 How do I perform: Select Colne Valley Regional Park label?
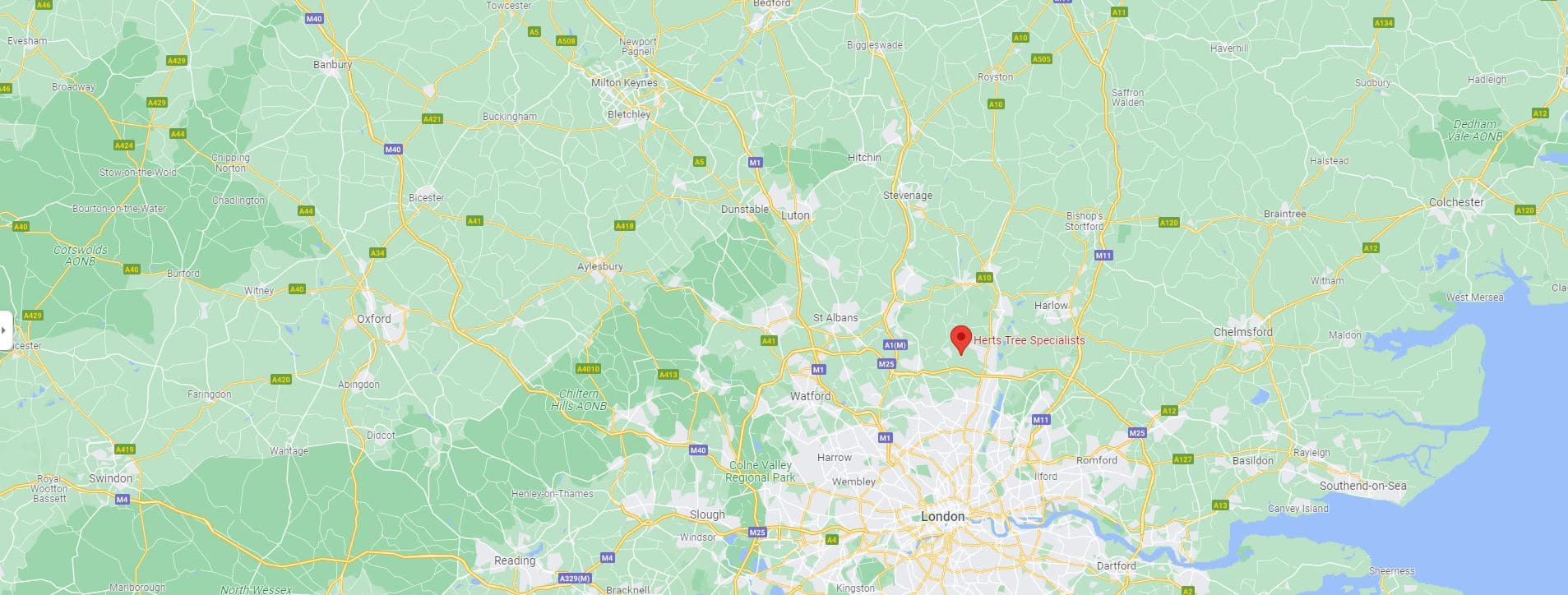point(761,472)
